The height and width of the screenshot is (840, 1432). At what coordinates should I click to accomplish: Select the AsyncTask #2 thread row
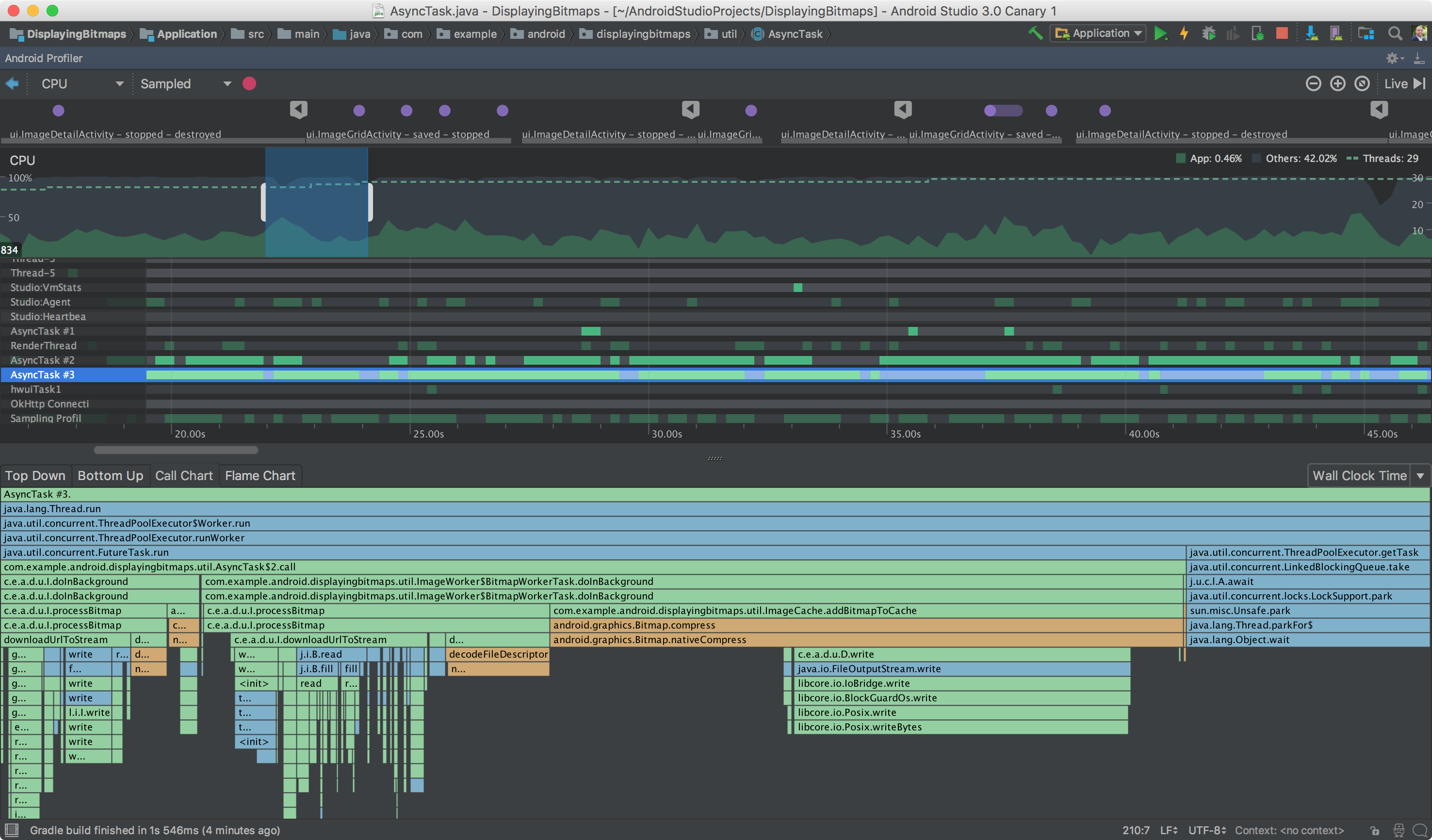(43, 360)
